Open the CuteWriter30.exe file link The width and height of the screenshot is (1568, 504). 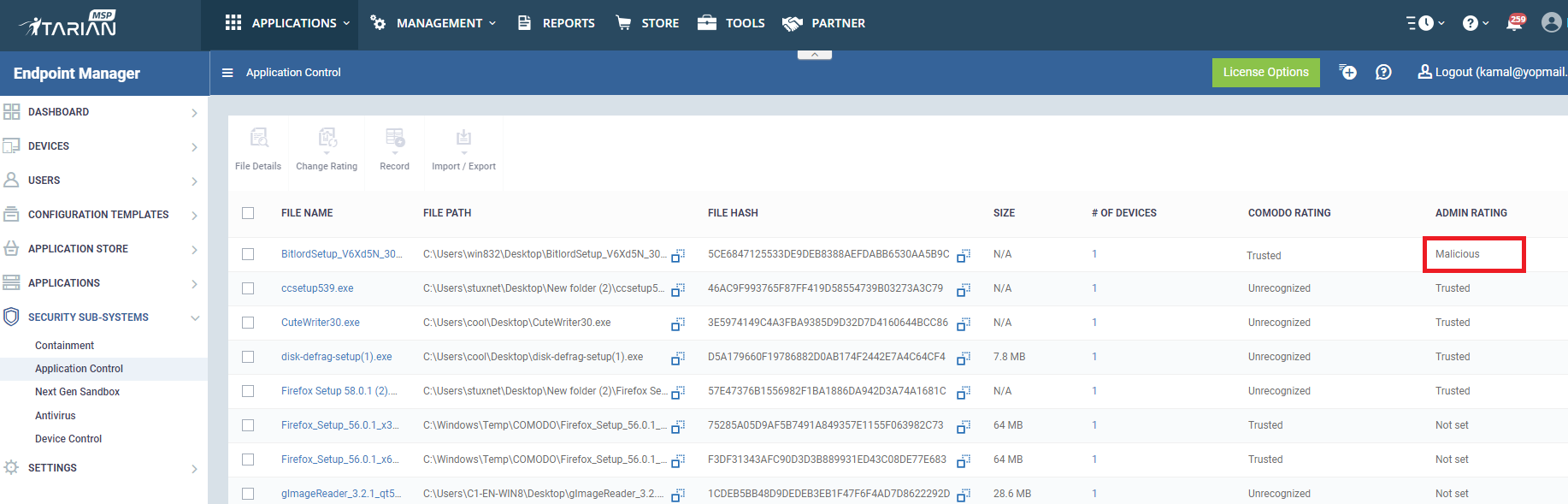coord(321,323)
